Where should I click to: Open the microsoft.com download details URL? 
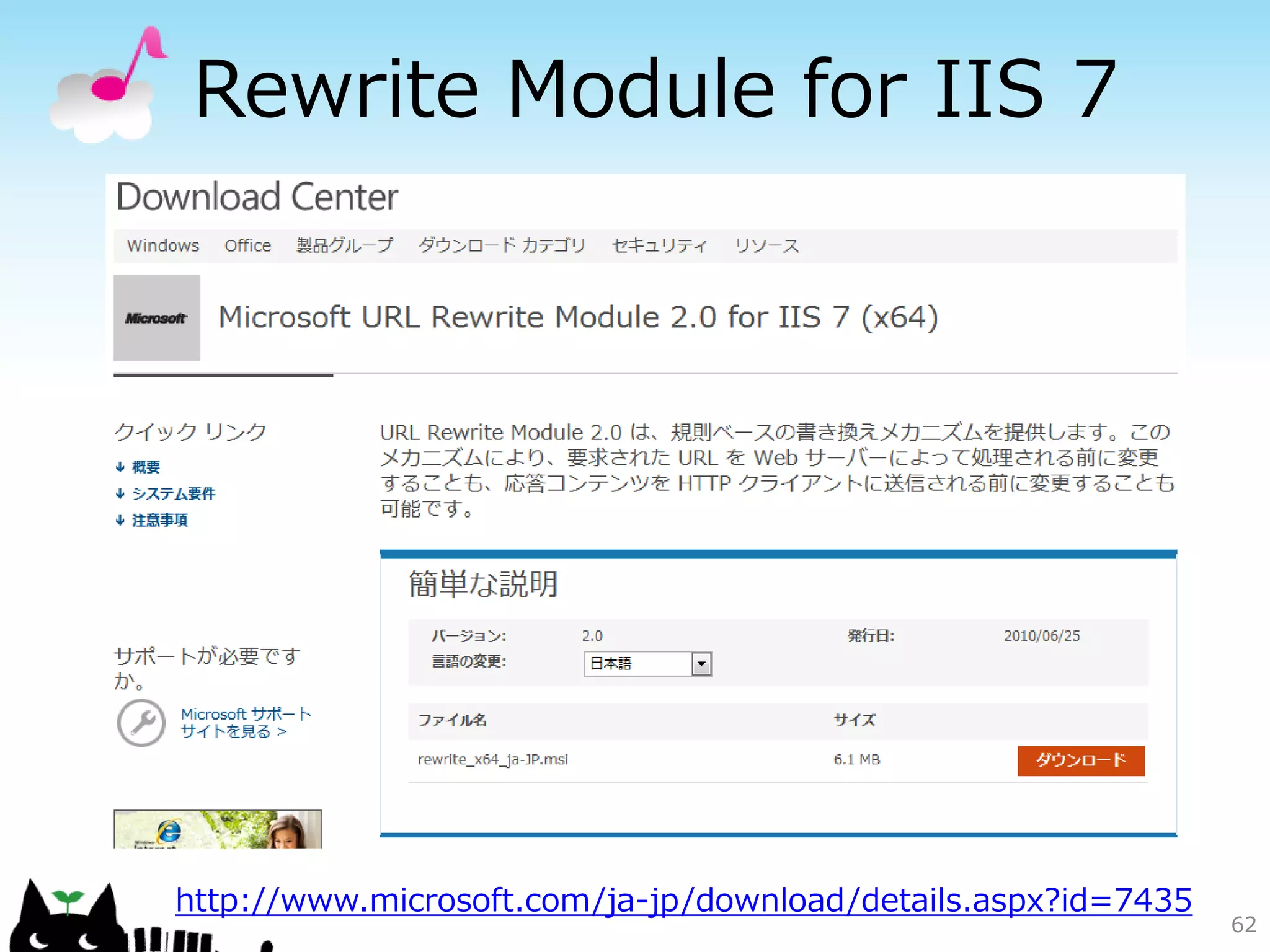coord(683,900)
